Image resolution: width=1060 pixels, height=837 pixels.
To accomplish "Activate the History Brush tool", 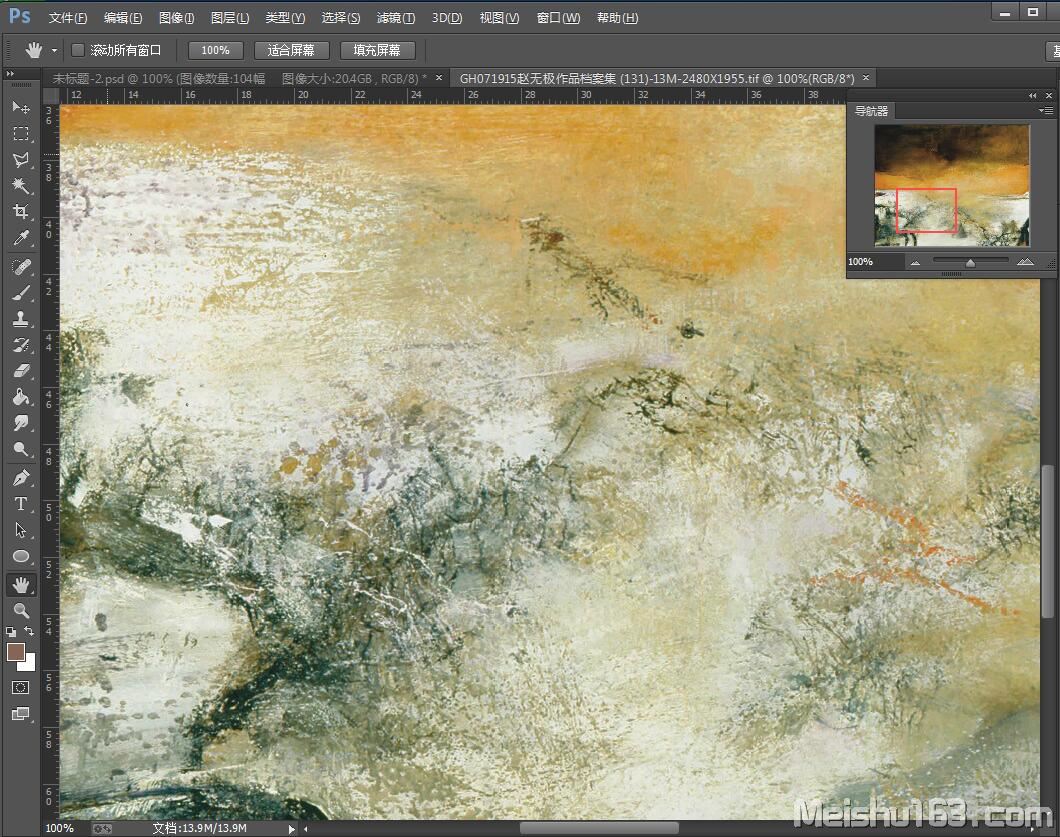I will click(x=21, y=345).
